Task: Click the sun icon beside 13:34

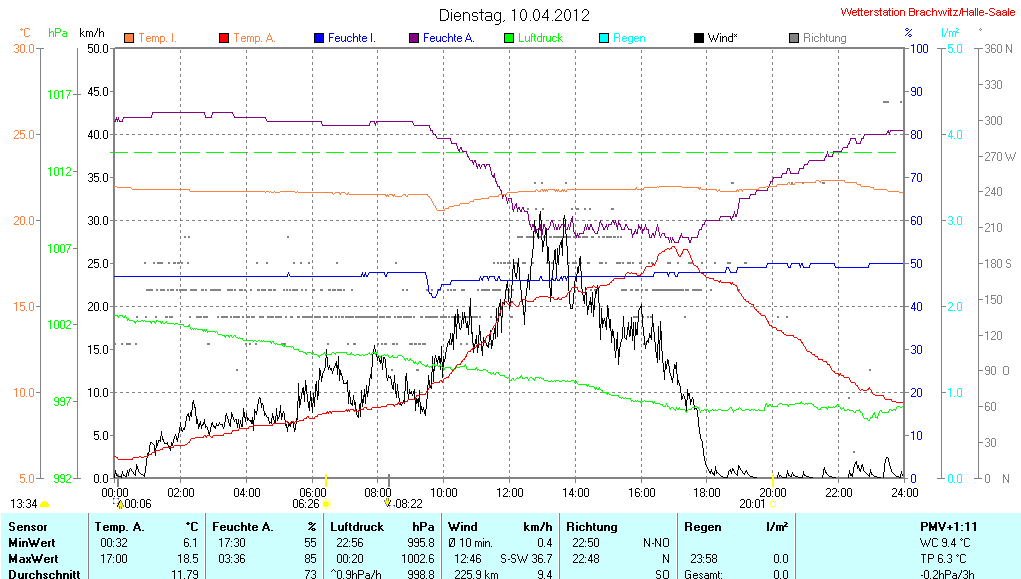Action: (45, 504)
